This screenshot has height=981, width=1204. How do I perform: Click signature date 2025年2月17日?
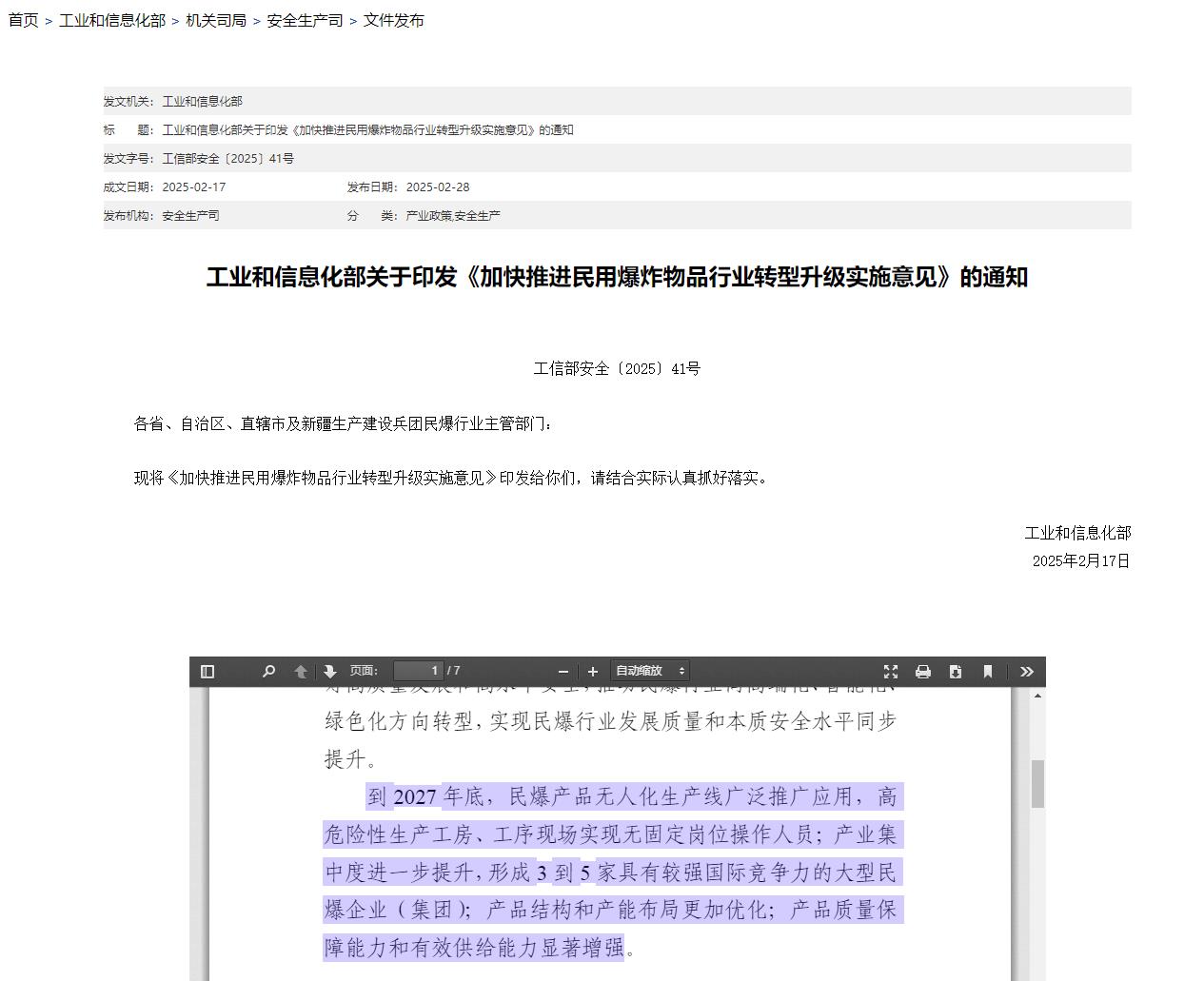(1081, 561)
